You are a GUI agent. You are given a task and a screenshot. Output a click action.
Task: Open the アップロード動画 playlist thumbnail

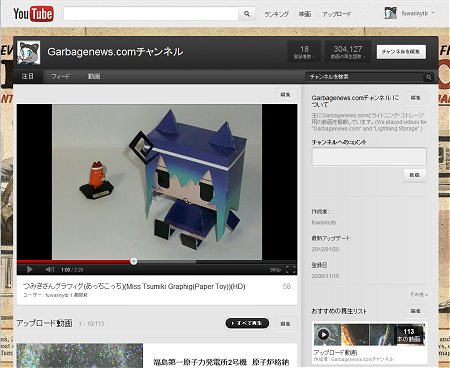[369, 334]
